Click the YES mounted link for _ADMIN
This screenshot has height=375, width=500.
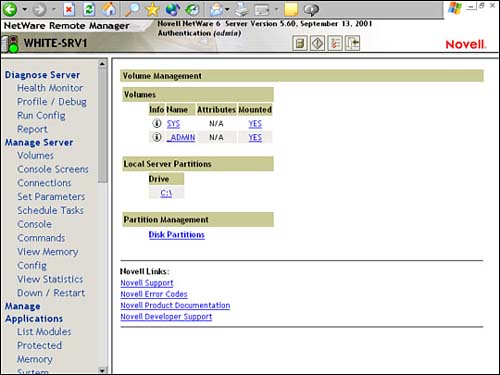(x=255, y=137)
